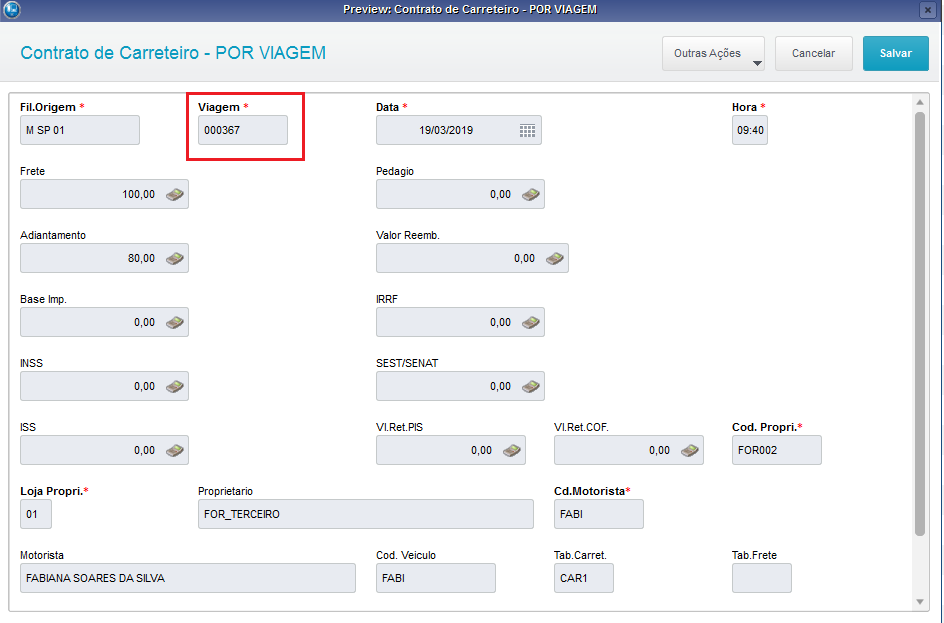Click the heading Contrato de Carreteiro - POR VIAGEM
The height and width of the screenshot is (623, 944).
click(173, 53)
